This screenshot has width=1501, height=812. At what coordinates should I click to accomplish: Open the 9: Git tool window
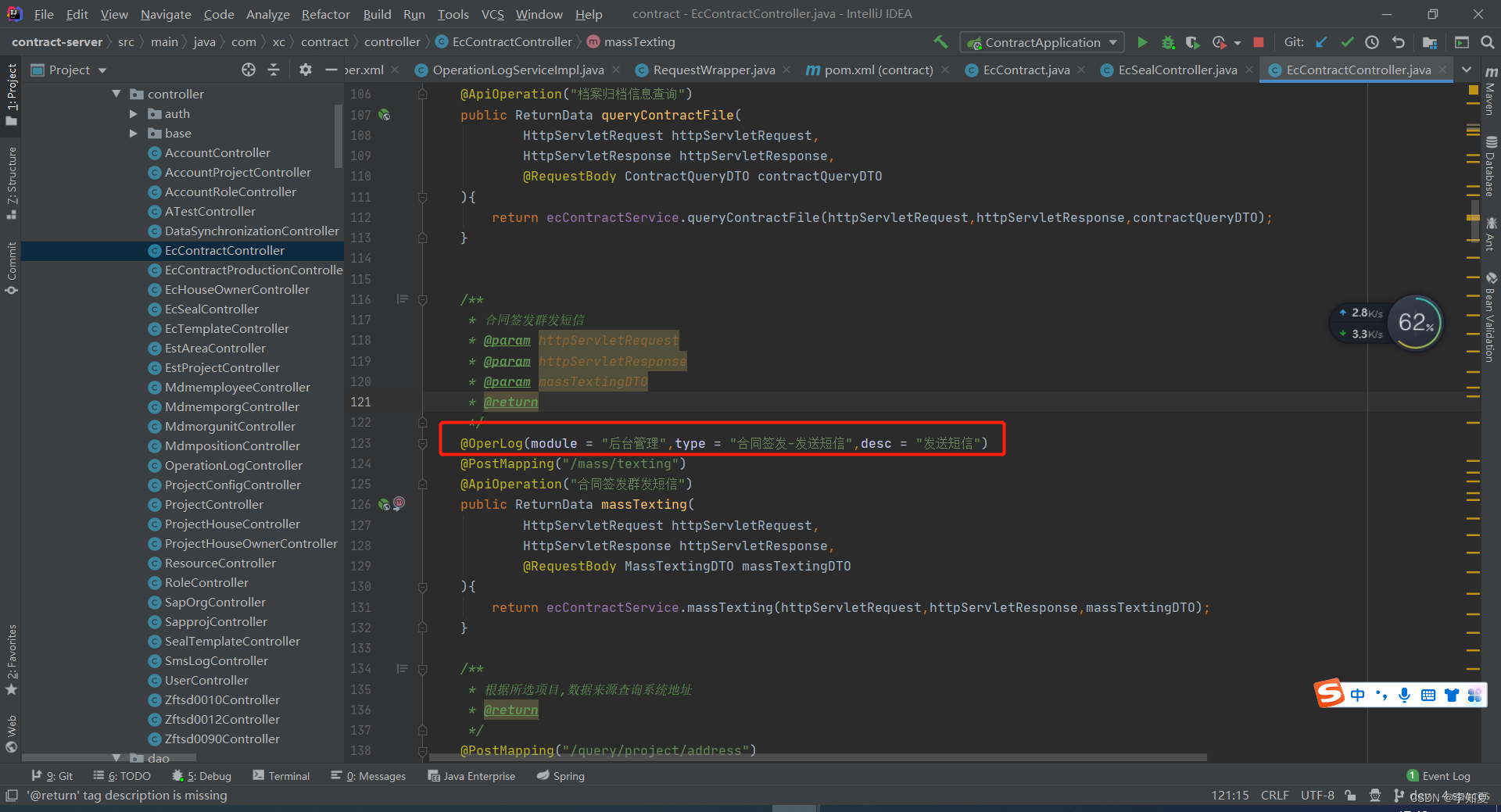click(52, 776)
